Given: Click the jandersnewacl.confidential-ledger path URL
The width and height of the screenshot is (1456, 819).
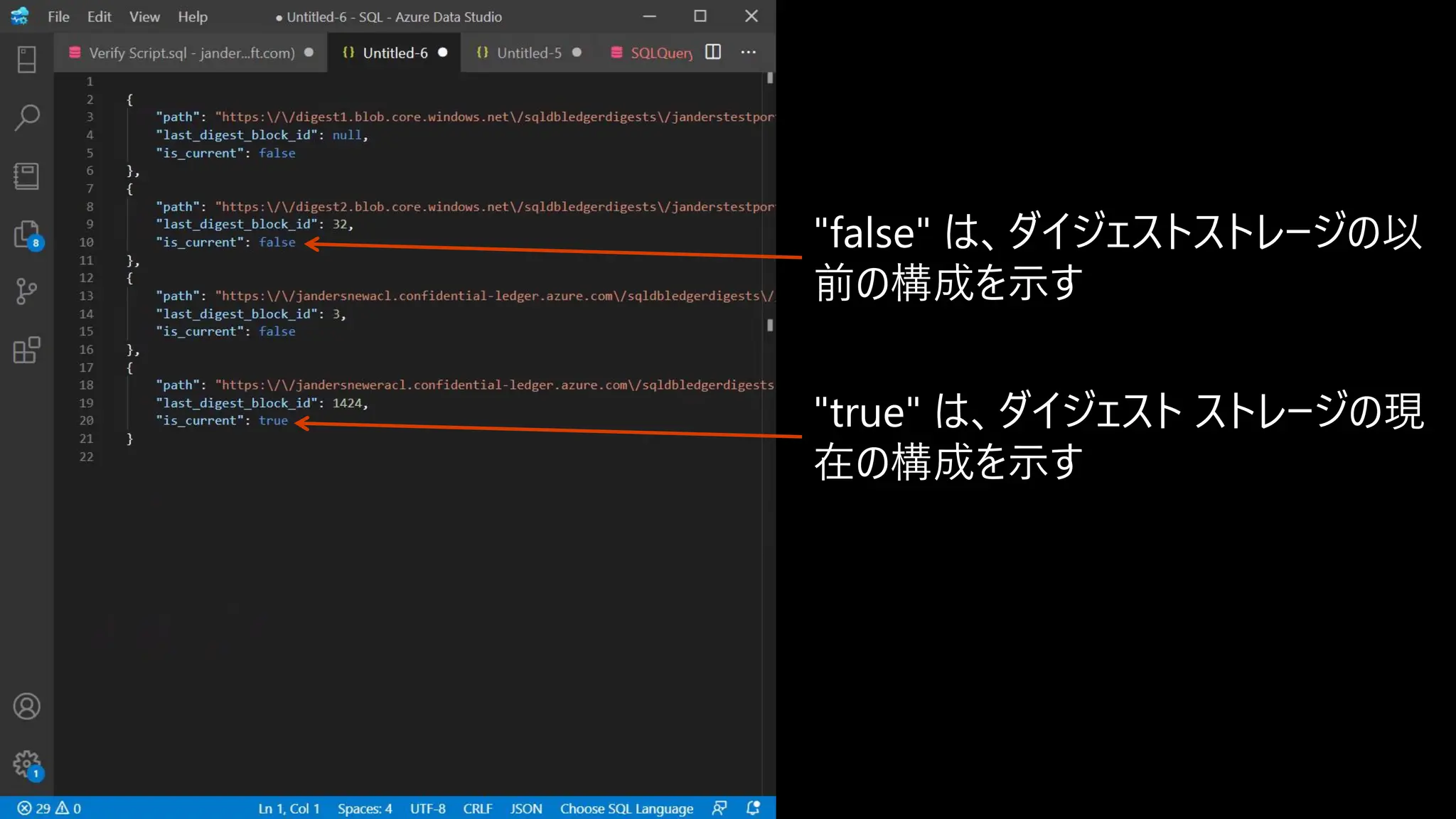Looking at the screenshot, I should tap(495, 296).
